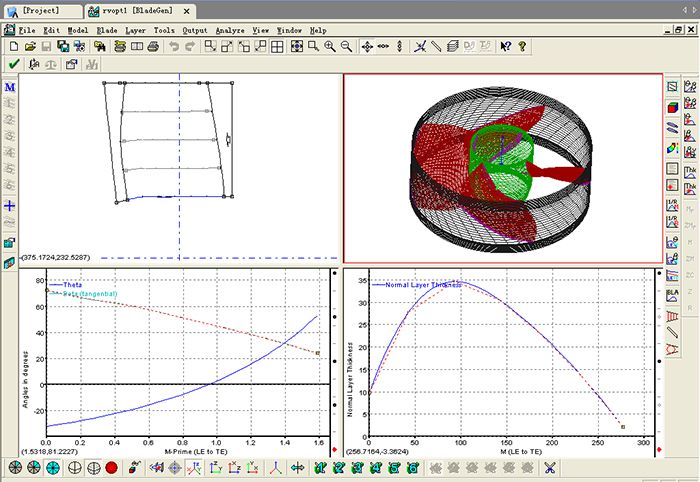Click the Zoom in magnifier icon

pyautogui.click(x=329, y=46)
